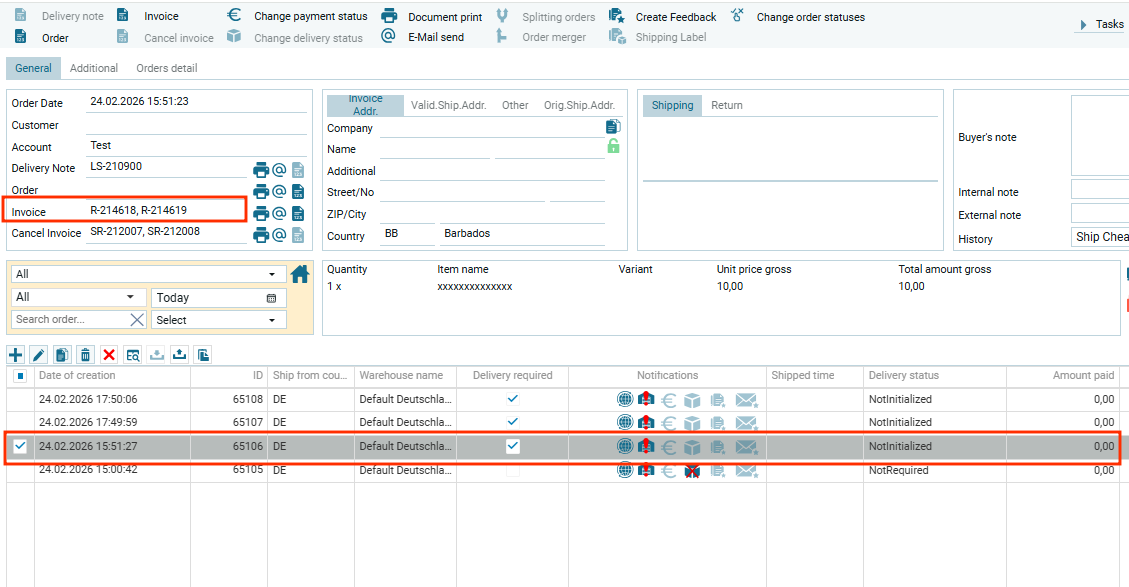This screenshot has width=1129, height=587.
Task: Click the red X icon in list toolbar
Action: pos(109,355)
